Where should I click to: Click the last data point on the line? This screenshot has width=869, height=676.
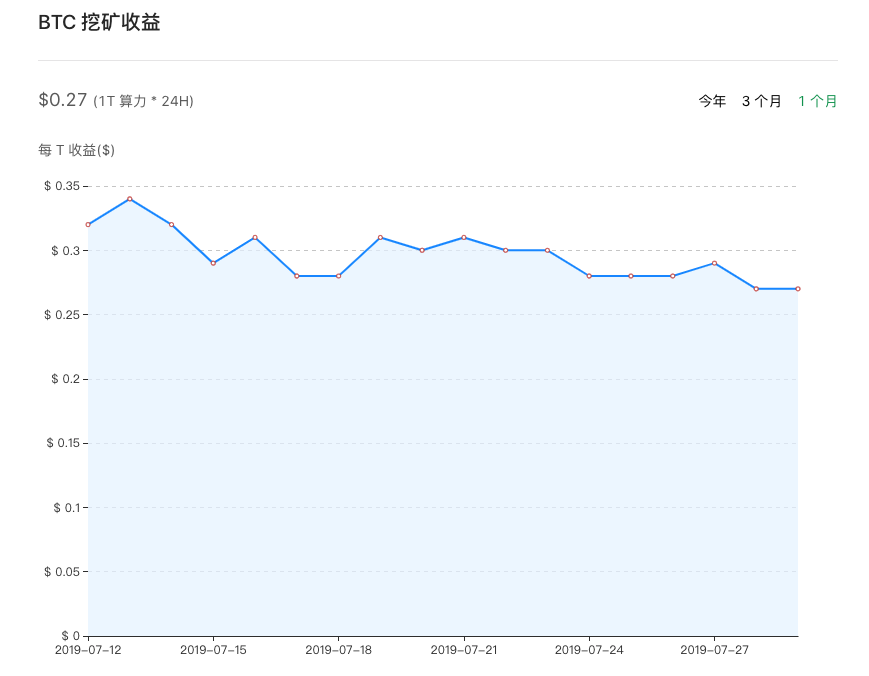tap(798, 289)
